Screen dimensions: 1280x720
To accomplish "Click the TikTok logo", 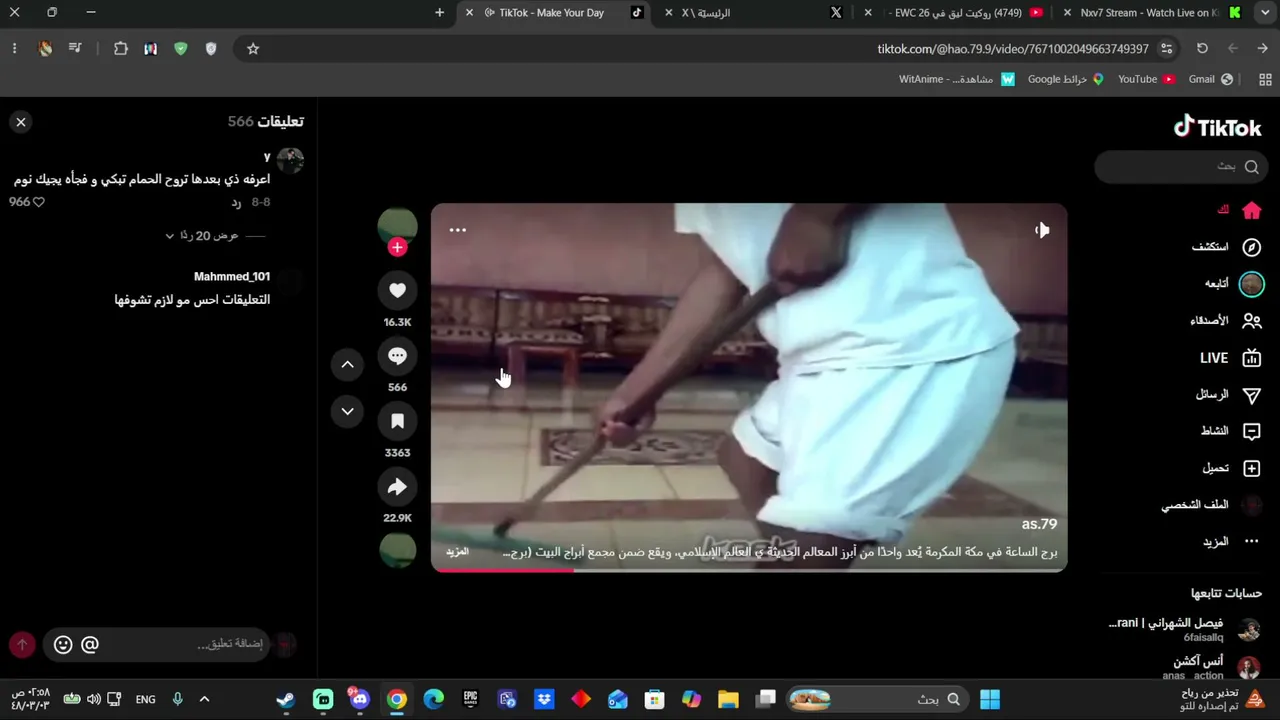I will 1217,127.
